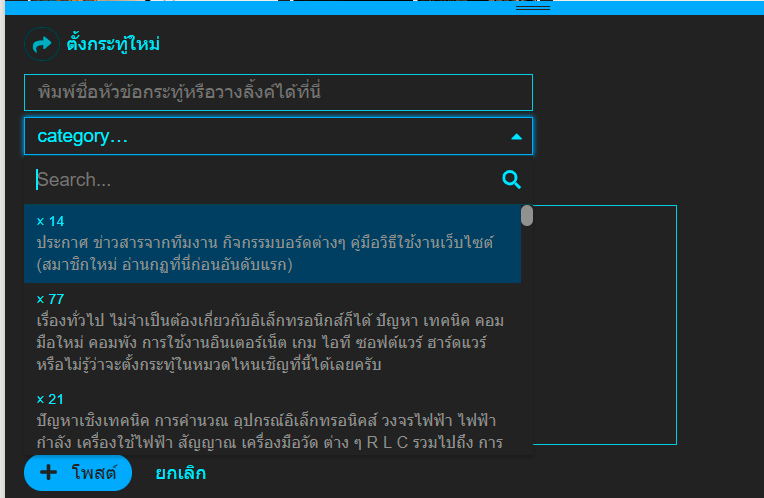Collapse the category dropdown arrow
This screenshot has width=764, height=498.
pos(516,137)
